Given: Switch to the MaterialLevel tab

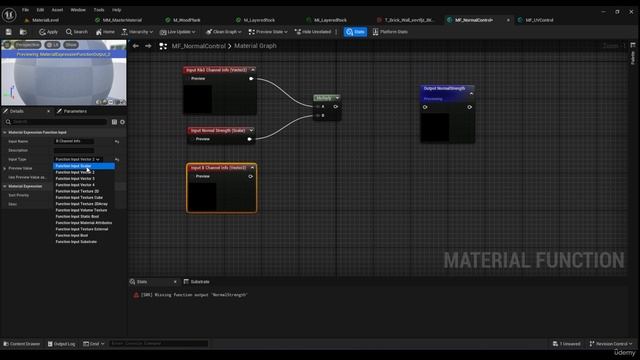Looking at the screenshot, I should 45,20.
